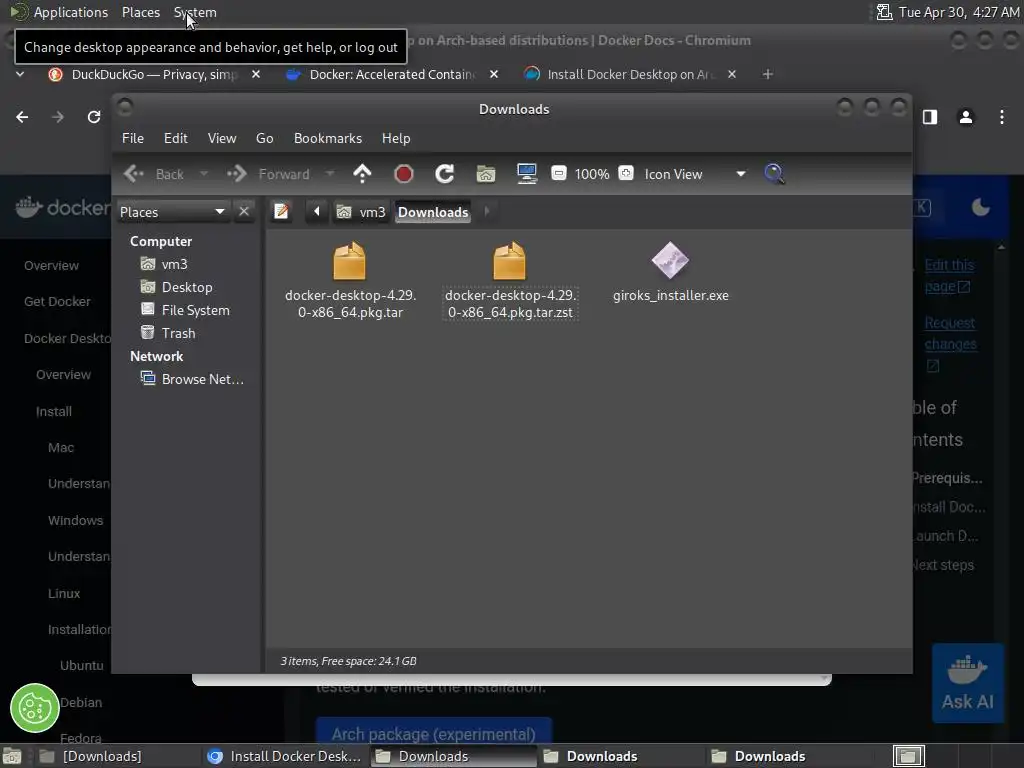Viewport: 1024px width, 768px height.
Task: Toggle Docker docs dark mode moon
Action: coord(980,208)
